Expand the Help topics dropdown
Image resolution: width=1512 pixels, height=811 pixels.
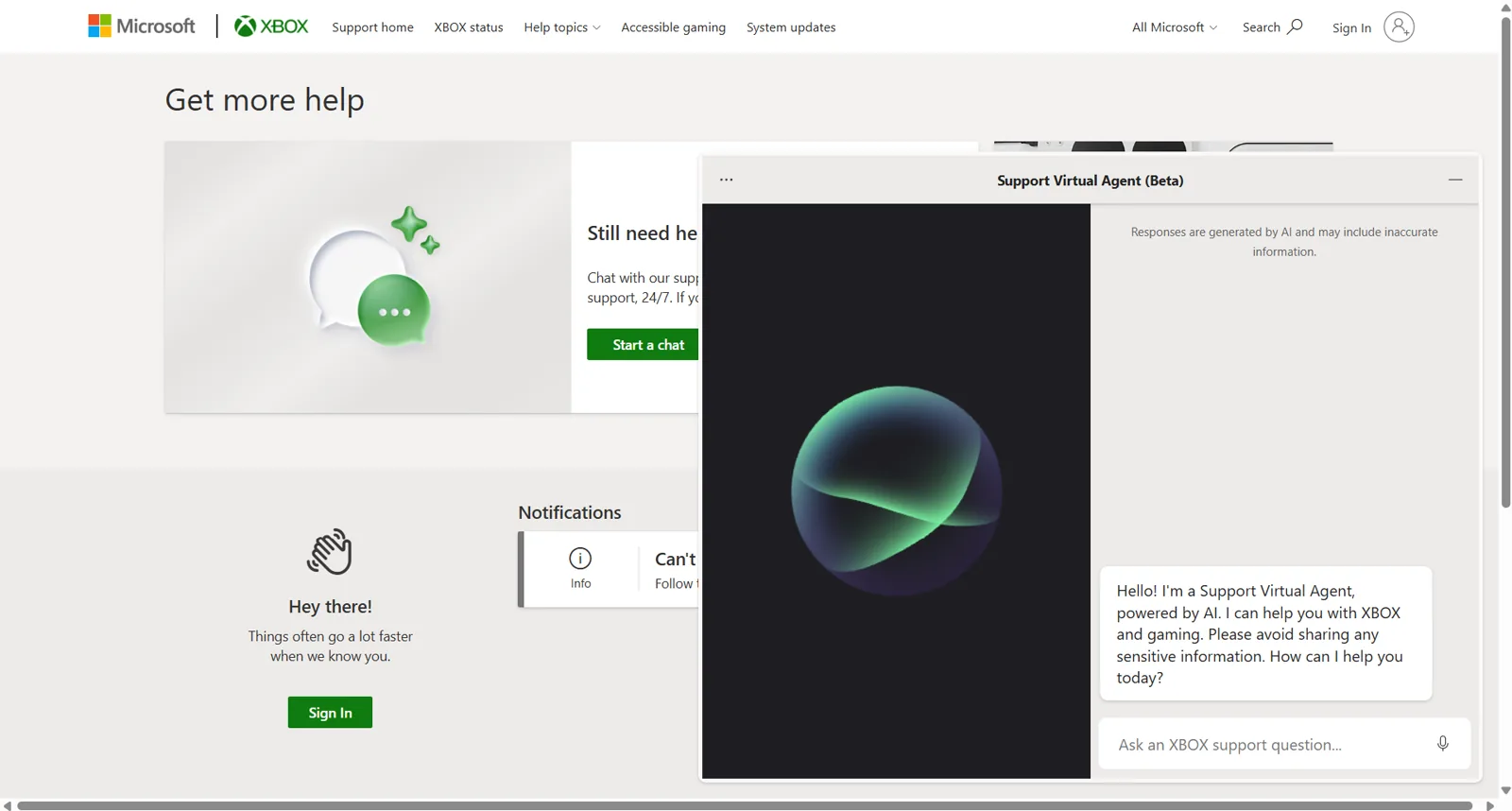[x=562, y=27]
